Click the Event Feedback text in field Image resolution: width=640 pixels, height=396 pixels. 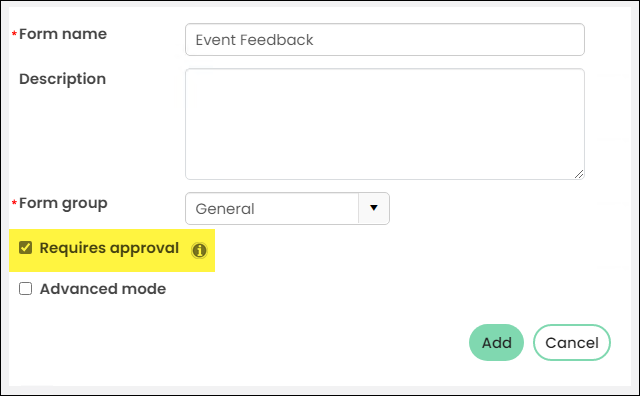(x=254, y=40)
